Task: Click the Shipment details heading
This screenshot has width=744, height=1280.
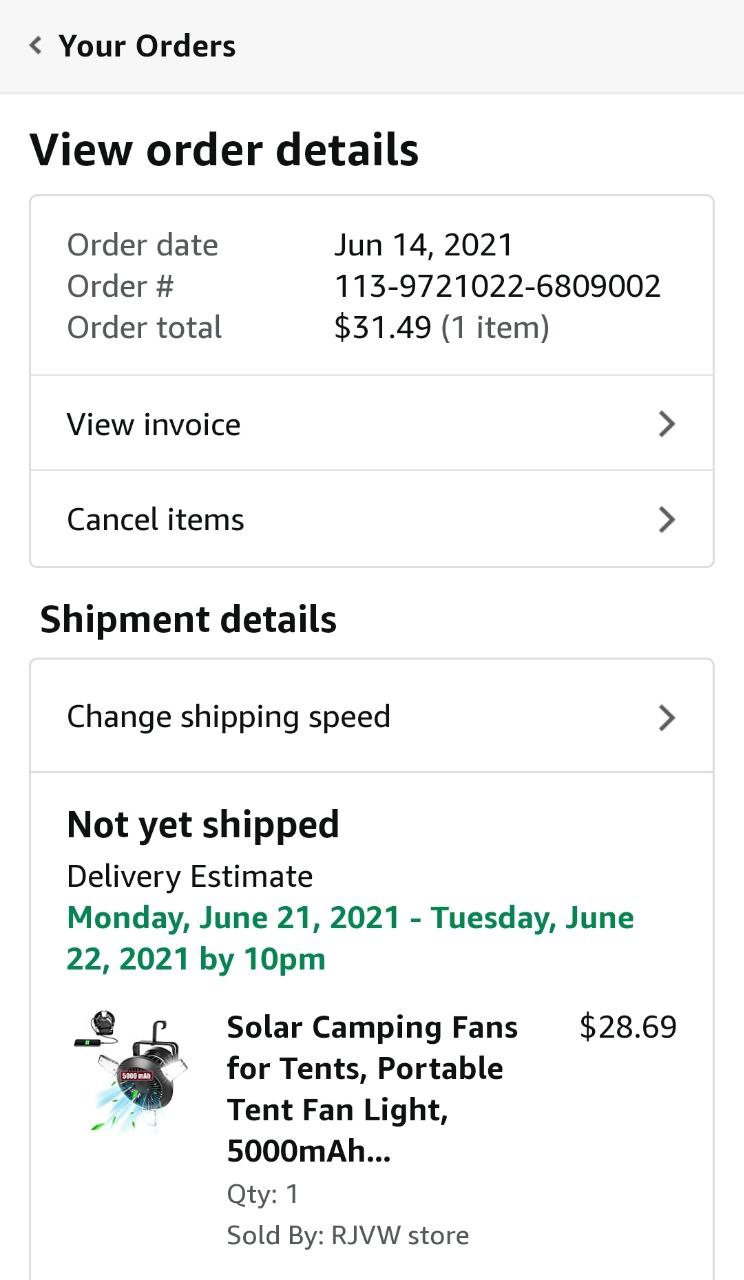Action: point(188,620)
